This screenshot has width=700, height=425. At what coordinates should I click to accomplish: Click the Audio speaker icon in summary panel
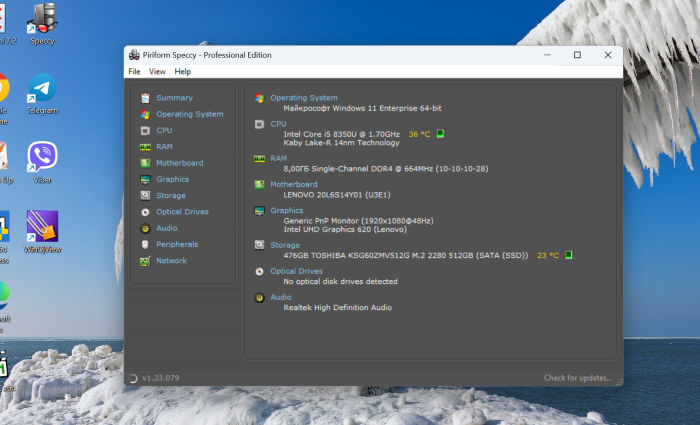coord(259,297)
